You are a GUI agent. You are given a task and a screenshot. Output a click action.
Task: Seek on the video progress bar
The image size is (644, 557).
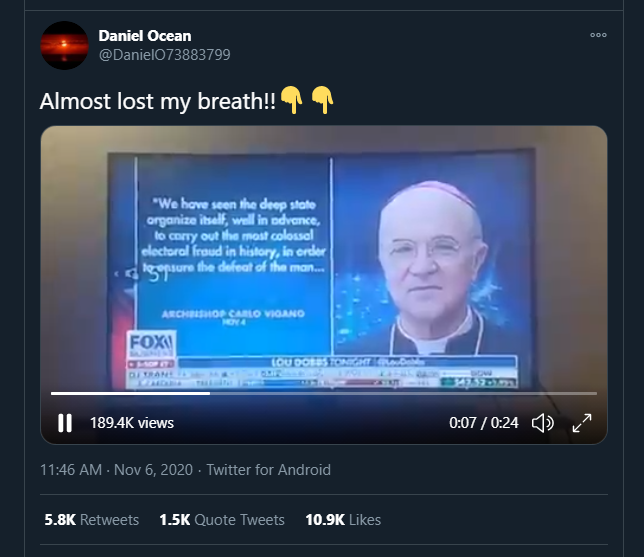(x=324, y=394)
